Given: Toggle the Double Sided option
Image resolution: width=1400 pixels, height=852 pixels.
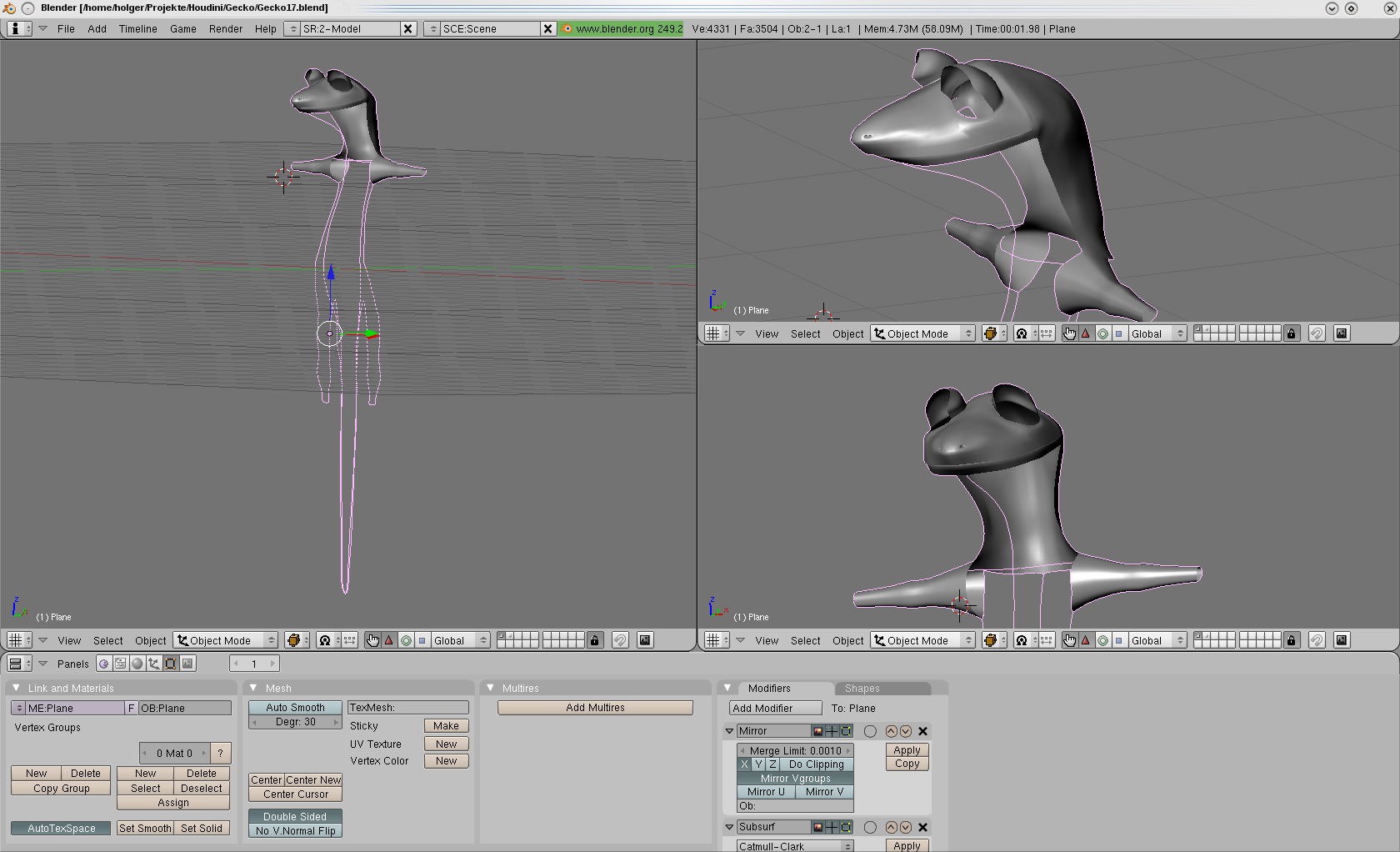Looking at the screenshot, I should (295, 817).
